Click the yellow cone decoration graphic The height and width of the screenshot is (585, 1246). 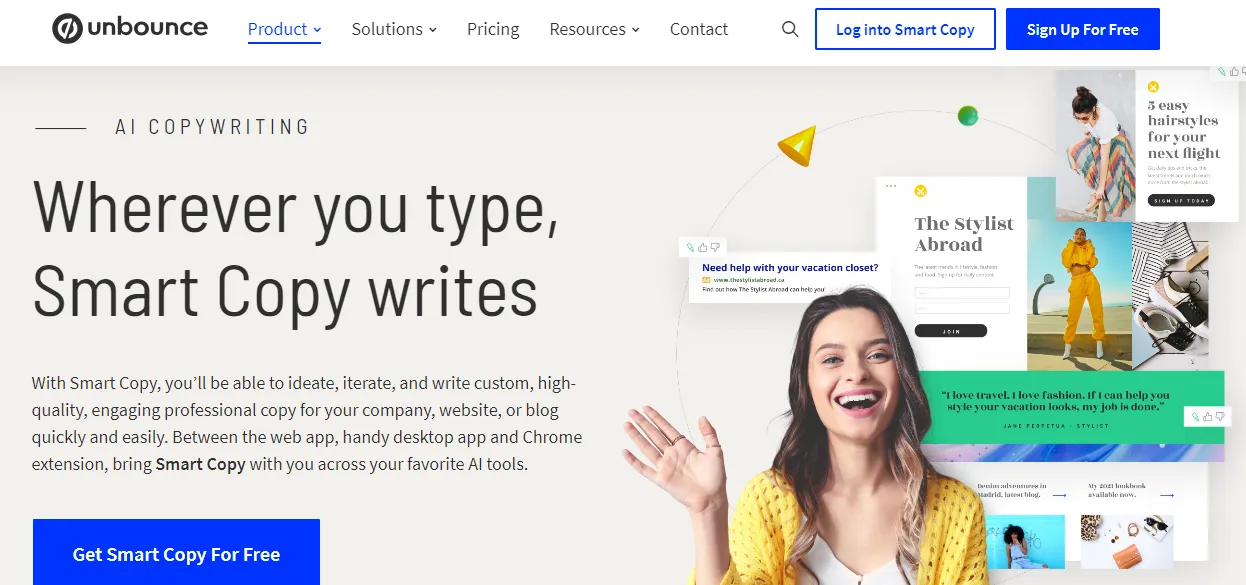[796, 146]
